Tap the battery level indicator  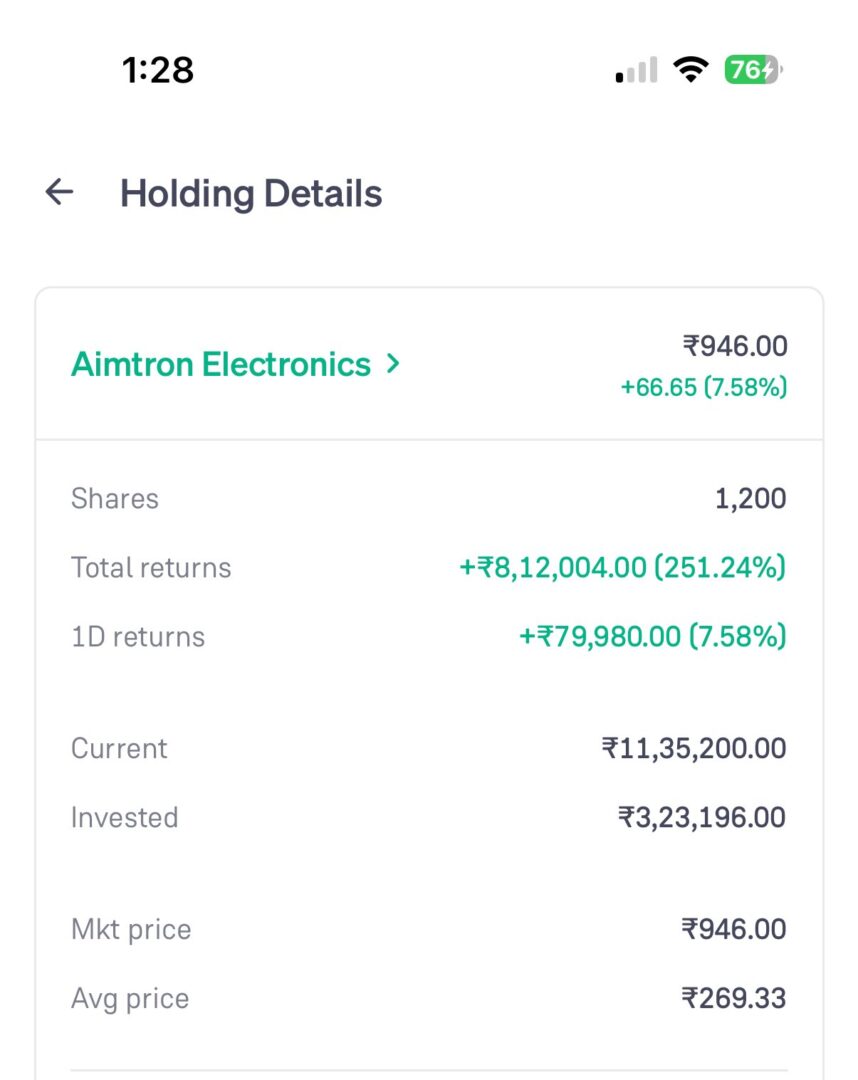752,70
